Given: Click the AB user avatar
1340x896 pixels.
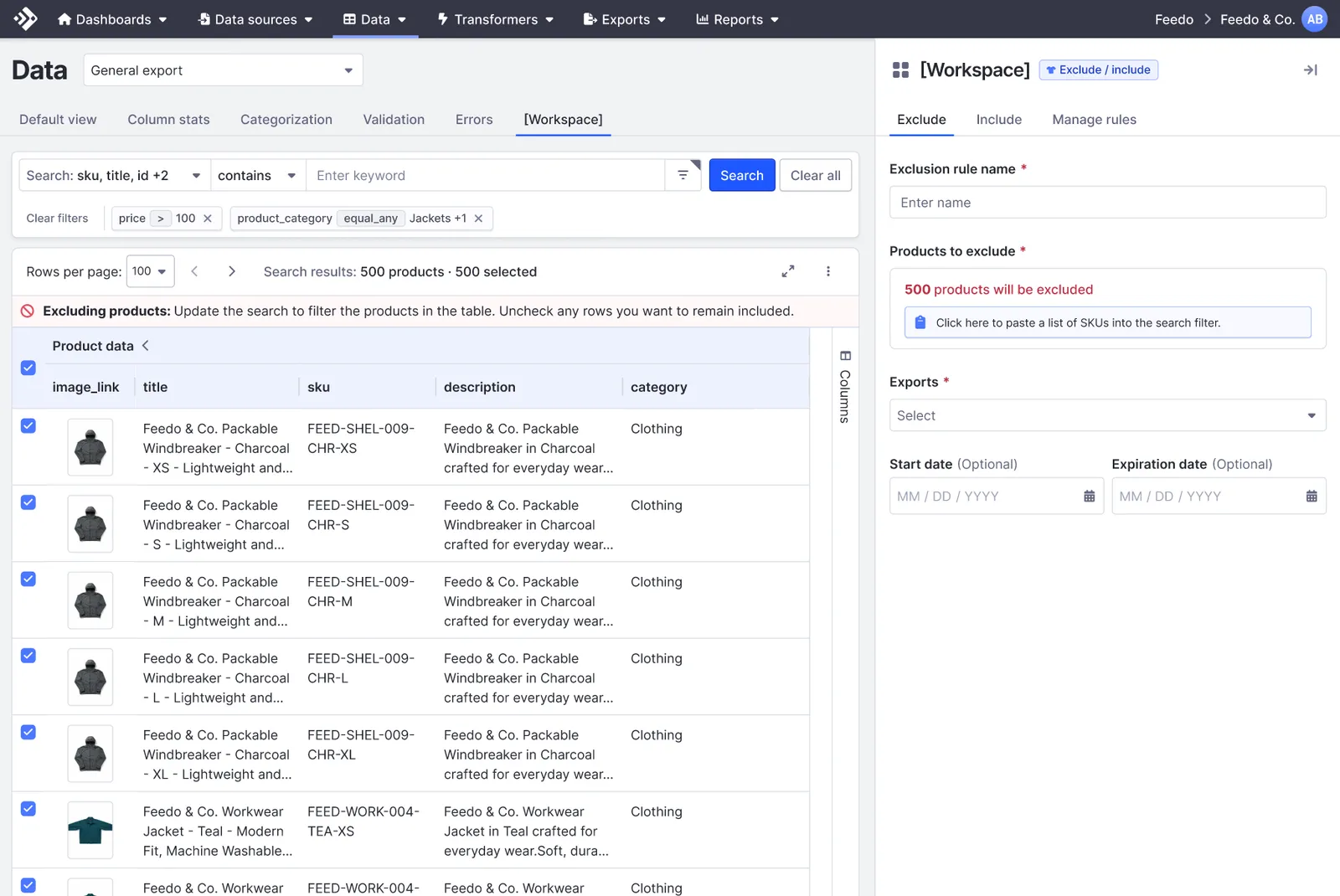Looking at the screenshot, I should pos(1315,19).
